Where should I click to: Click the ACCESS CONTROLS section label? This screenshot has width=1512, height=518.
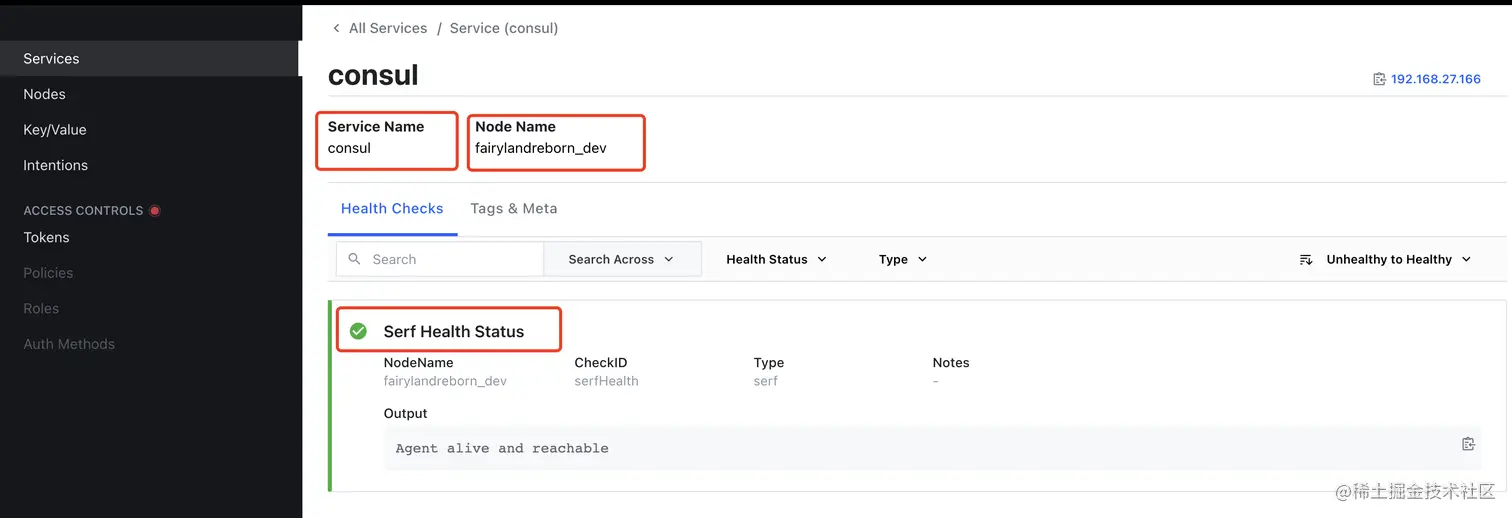pos(83,211)
